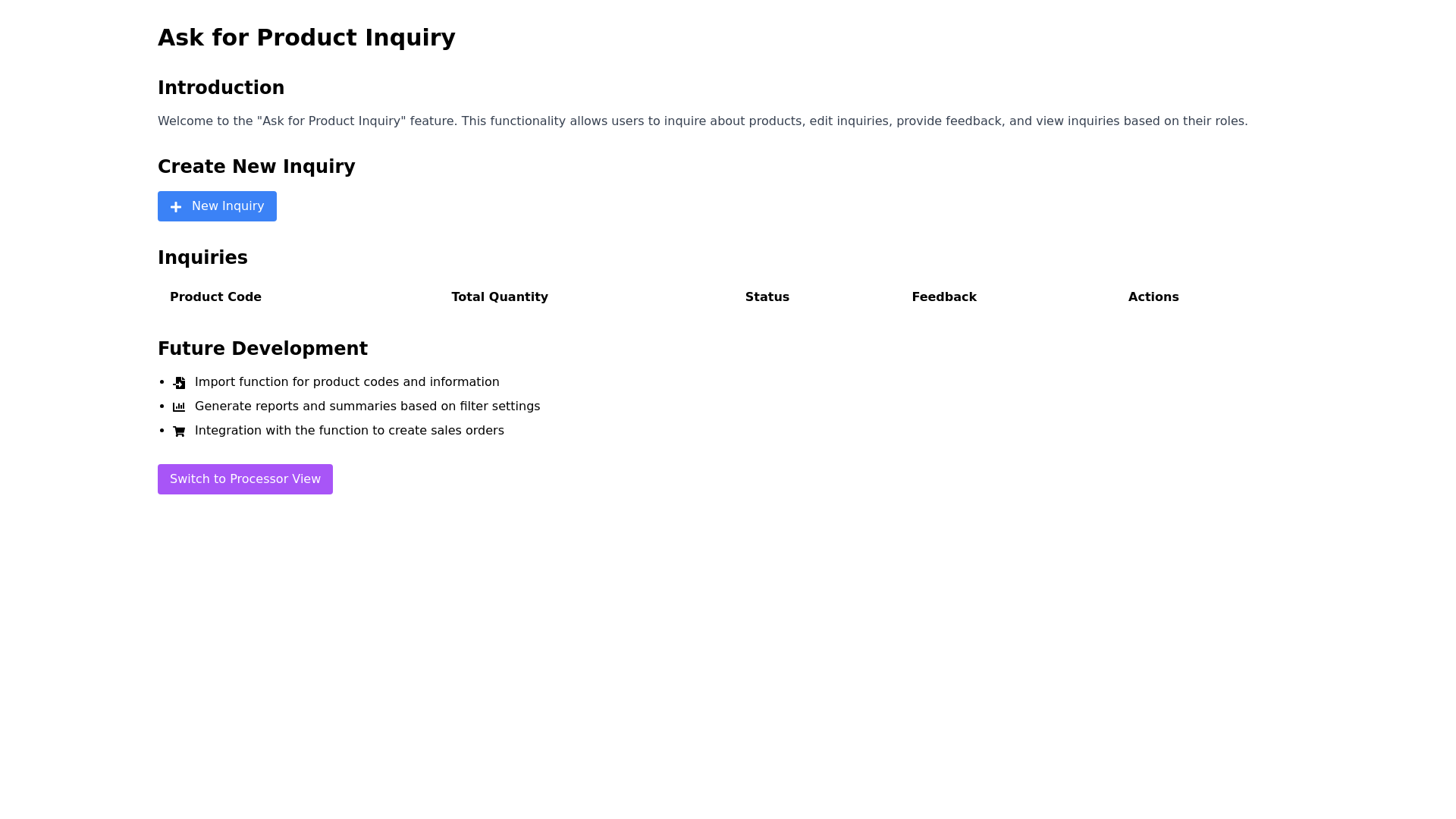Click the Introduction section heading

click(x=221, y=87)
